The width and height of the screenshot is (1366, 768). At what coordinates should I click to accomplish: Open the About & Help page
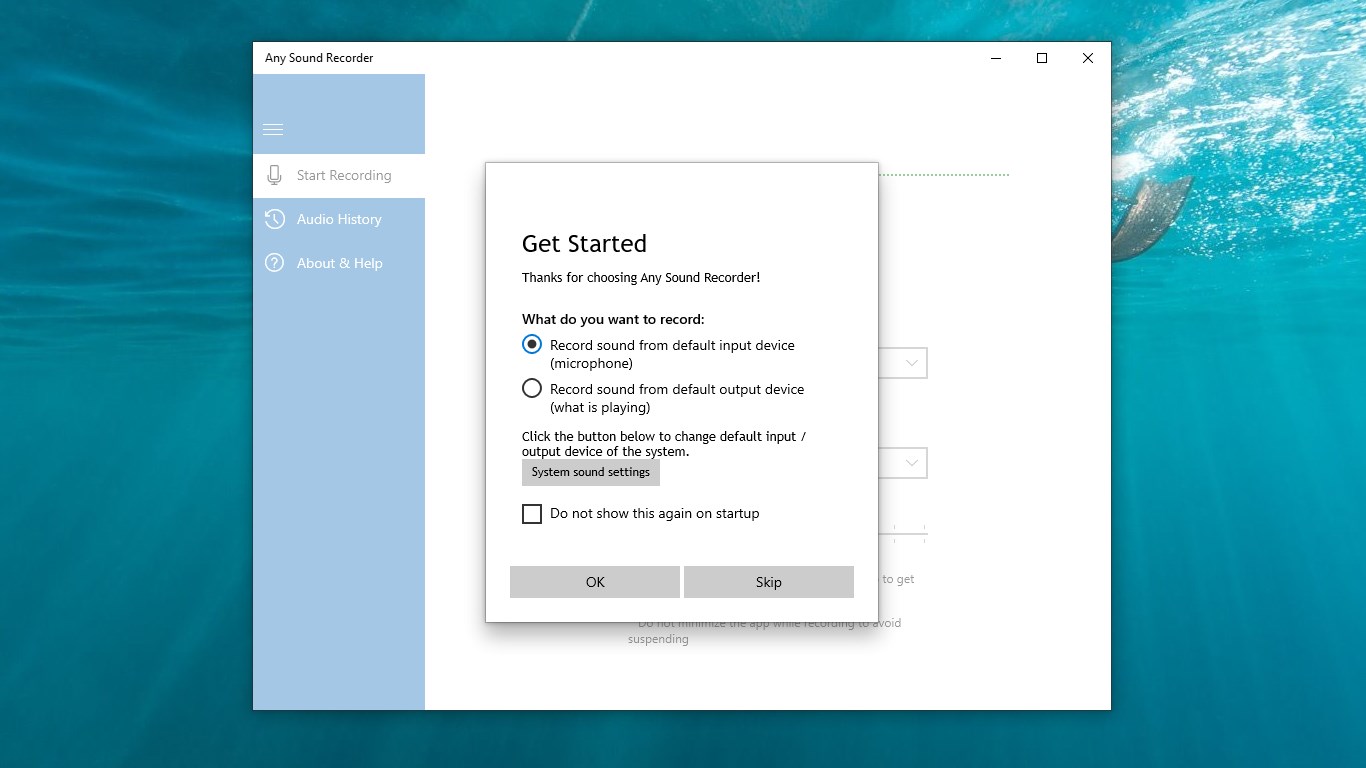point(339,263)
